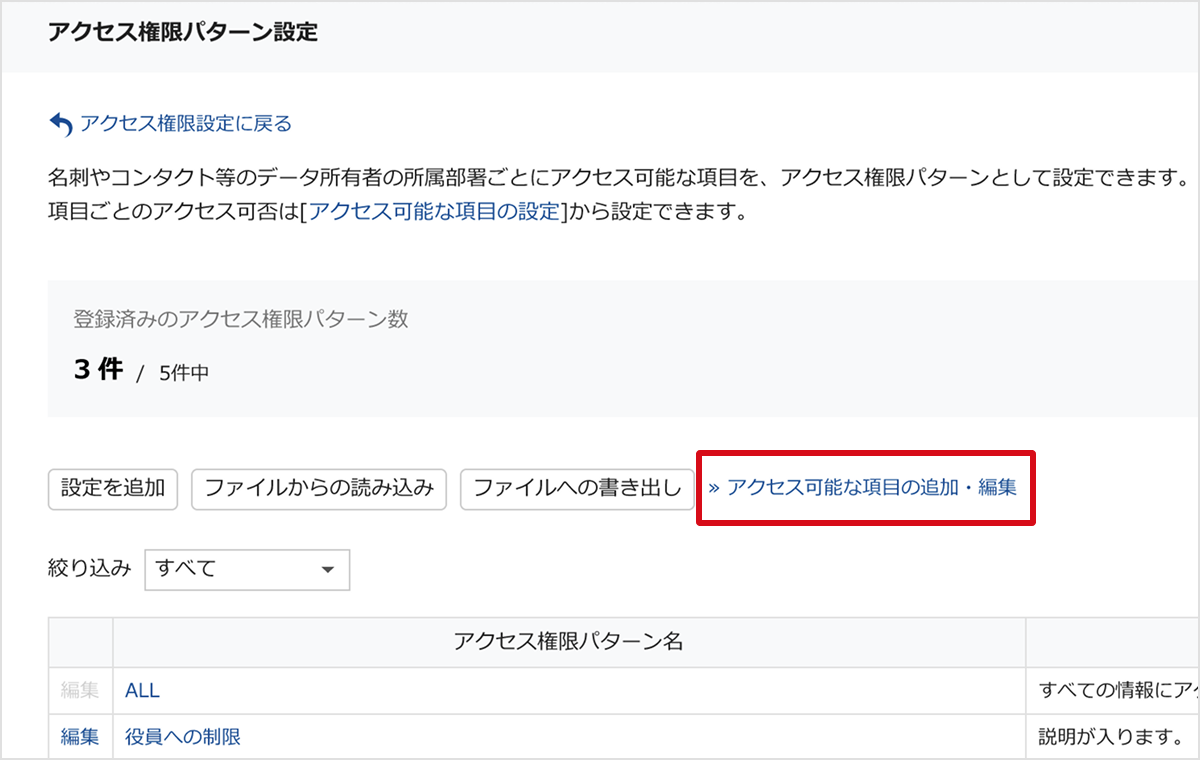
Task: Expand the 絞り込み すべて dropdown
Action: [x=247, y=569]
